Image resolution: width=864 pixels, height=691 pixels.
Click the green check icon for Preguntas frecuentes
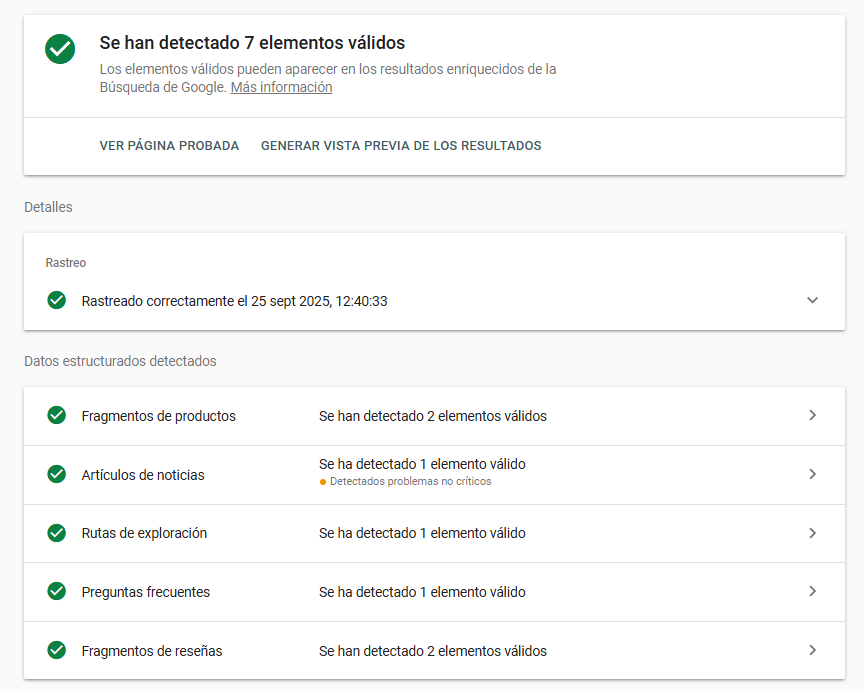(x=56, y=591)
